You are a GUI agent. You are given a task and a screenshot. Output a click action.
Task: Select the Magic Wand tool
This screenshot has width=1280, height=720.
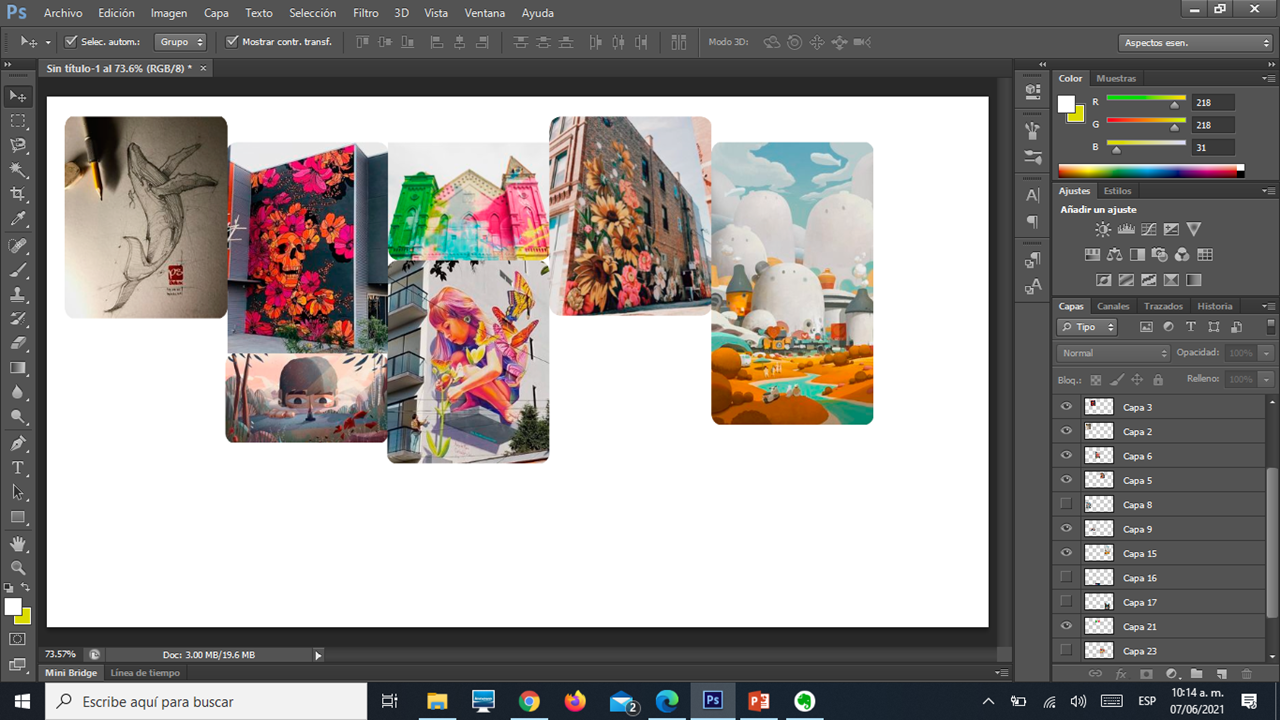[x=18, y=170]
